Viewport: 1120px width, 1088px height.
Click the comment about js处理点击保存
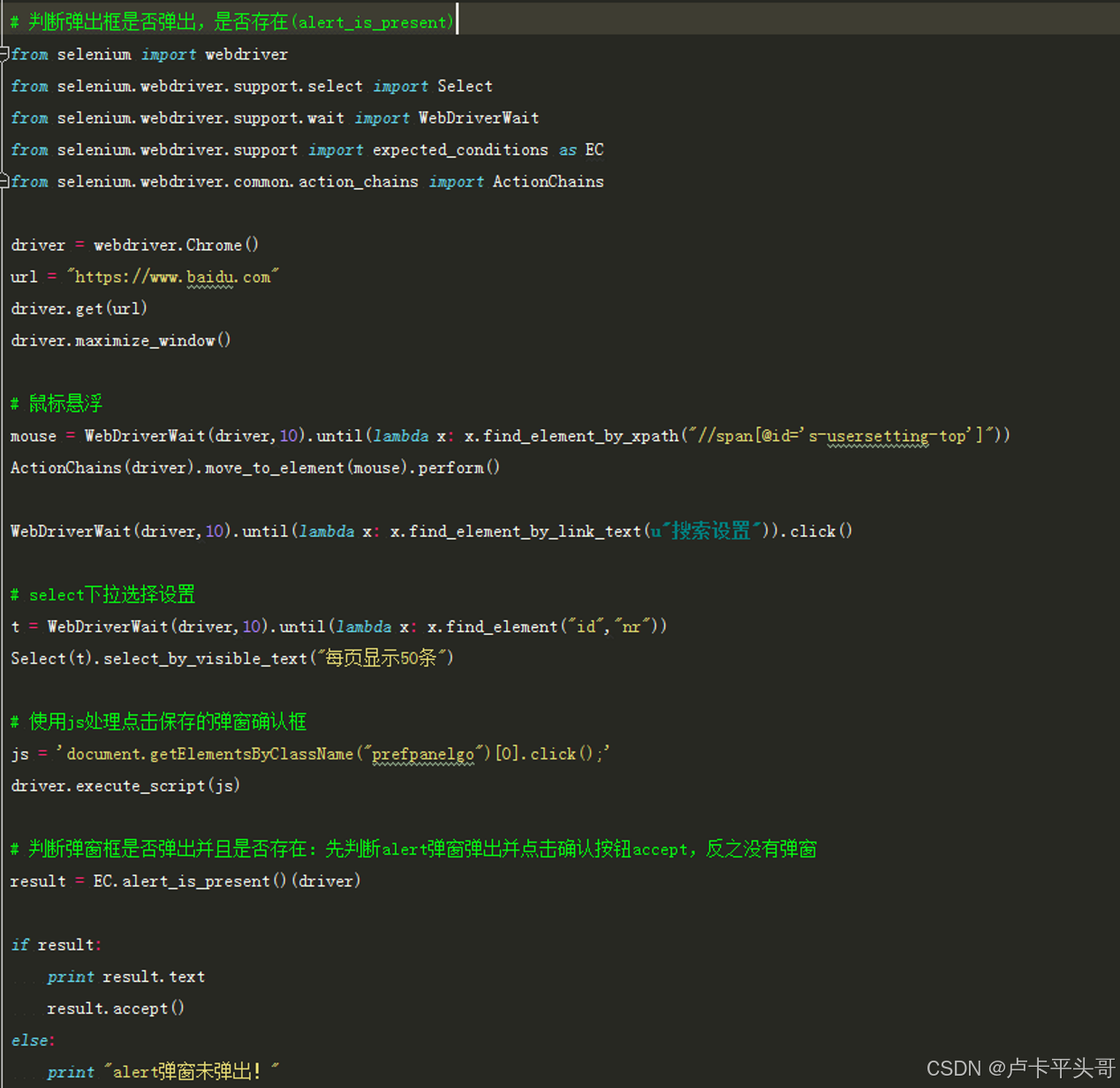pyautogui.click(x=158, y=722)
